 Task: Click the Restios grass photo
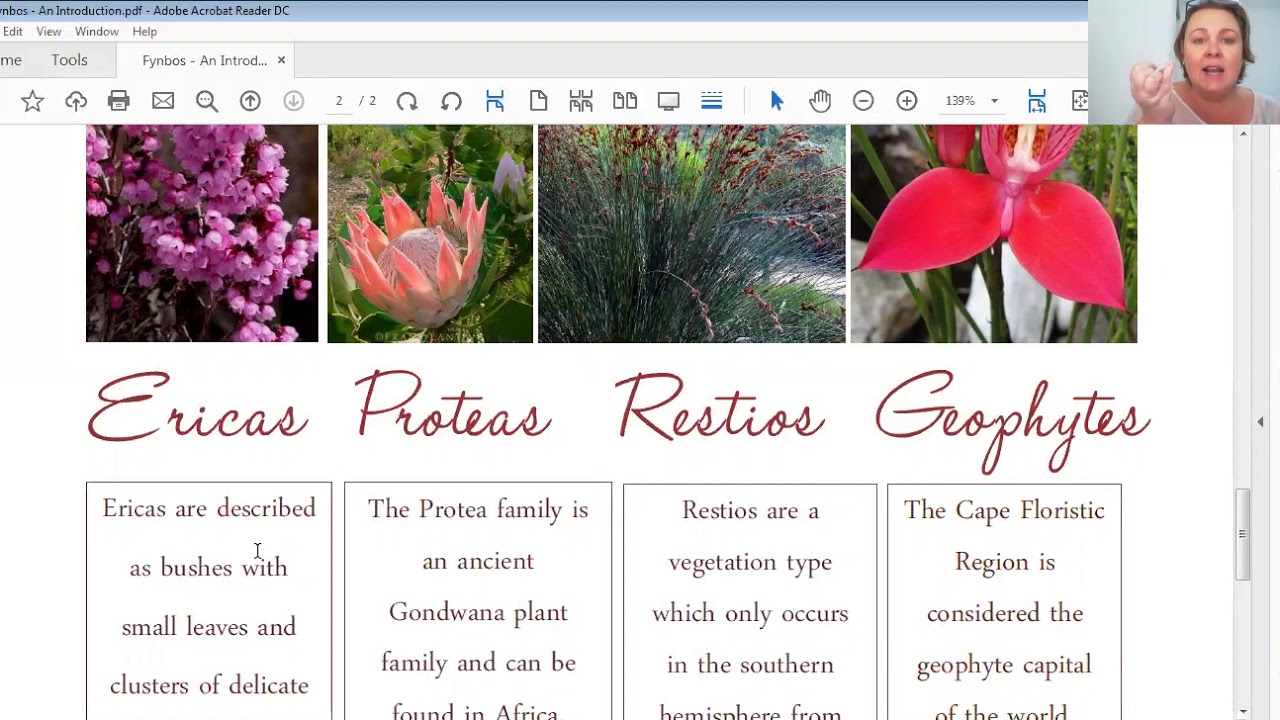[692, 233]
